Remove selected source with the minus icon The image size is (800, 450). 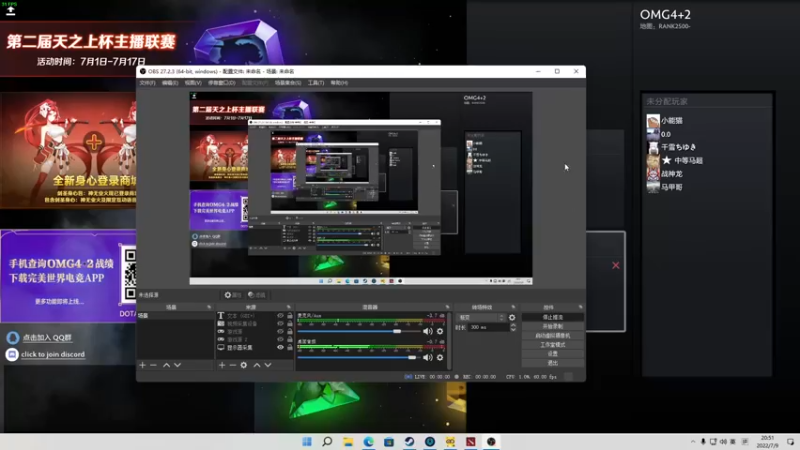point(233,365)
